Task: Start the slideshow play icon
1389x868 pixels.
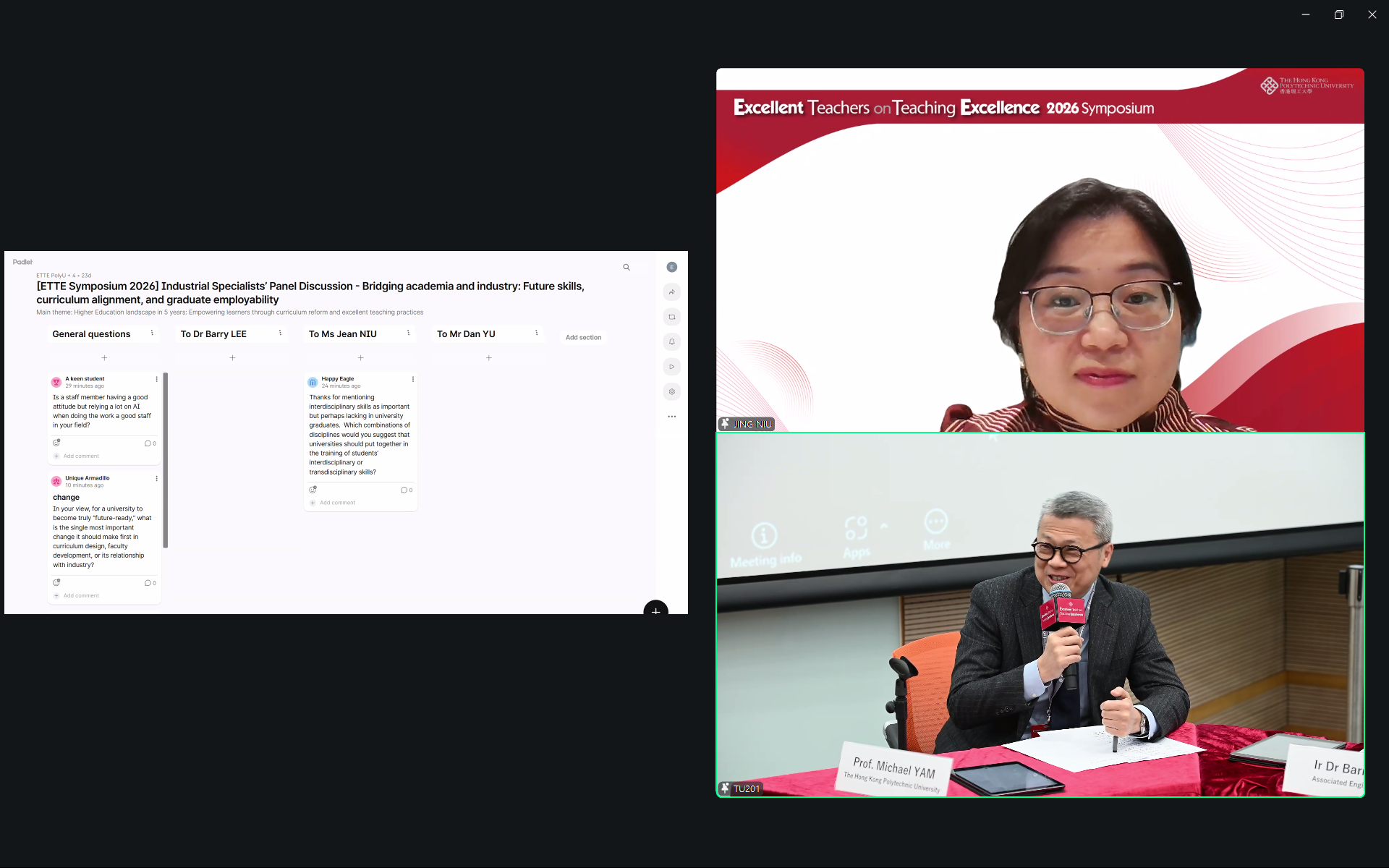Action: click(x=671, y=367)
